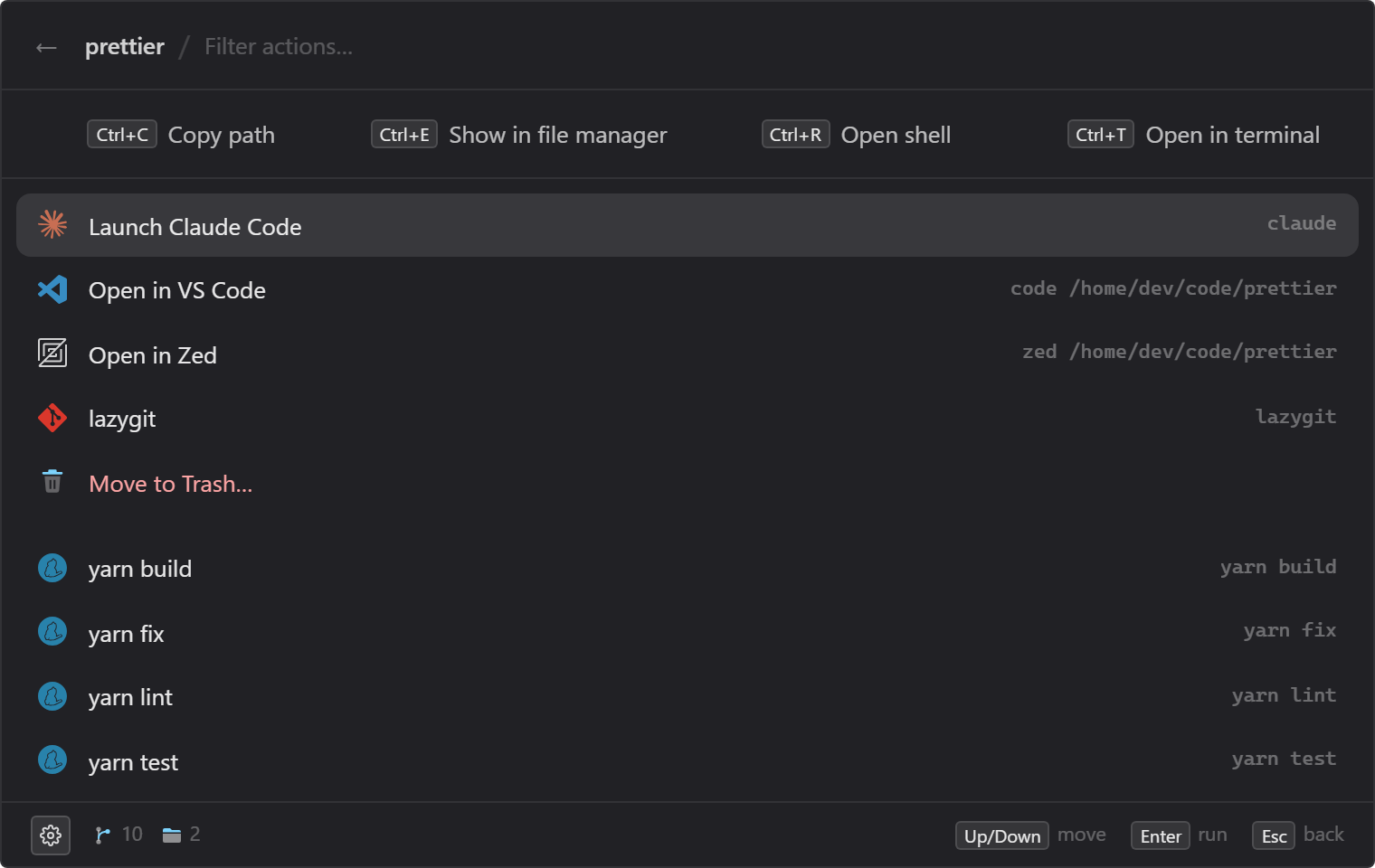This screenshot has width=1375, height=868.
Task: Run the yarn test script
Action: pos(687,761)
